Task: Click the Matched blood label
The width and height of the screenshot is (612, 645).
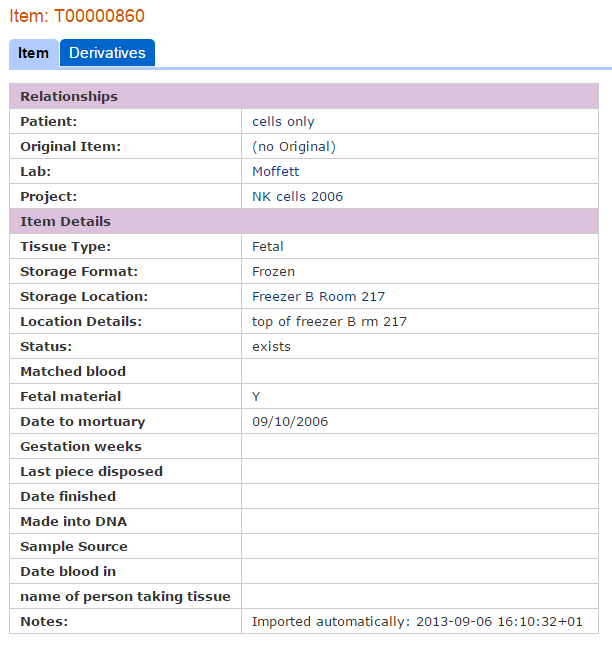Action: coord(73,371)
